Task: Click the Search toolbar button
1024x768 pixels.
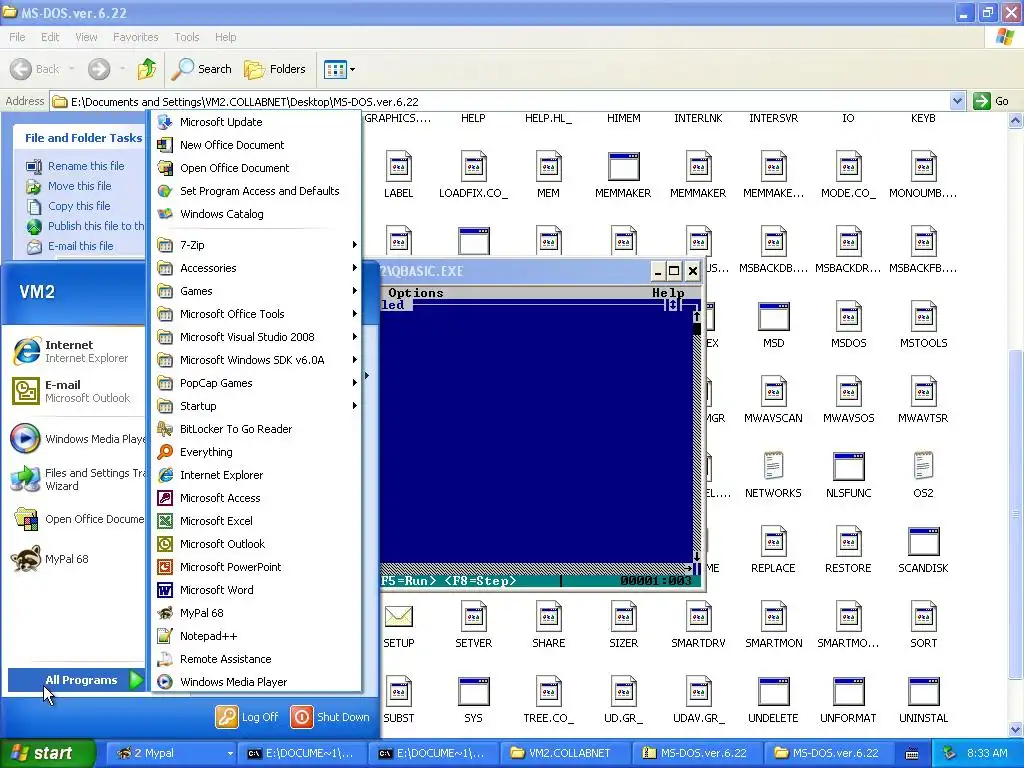Action: coord(202,69)
